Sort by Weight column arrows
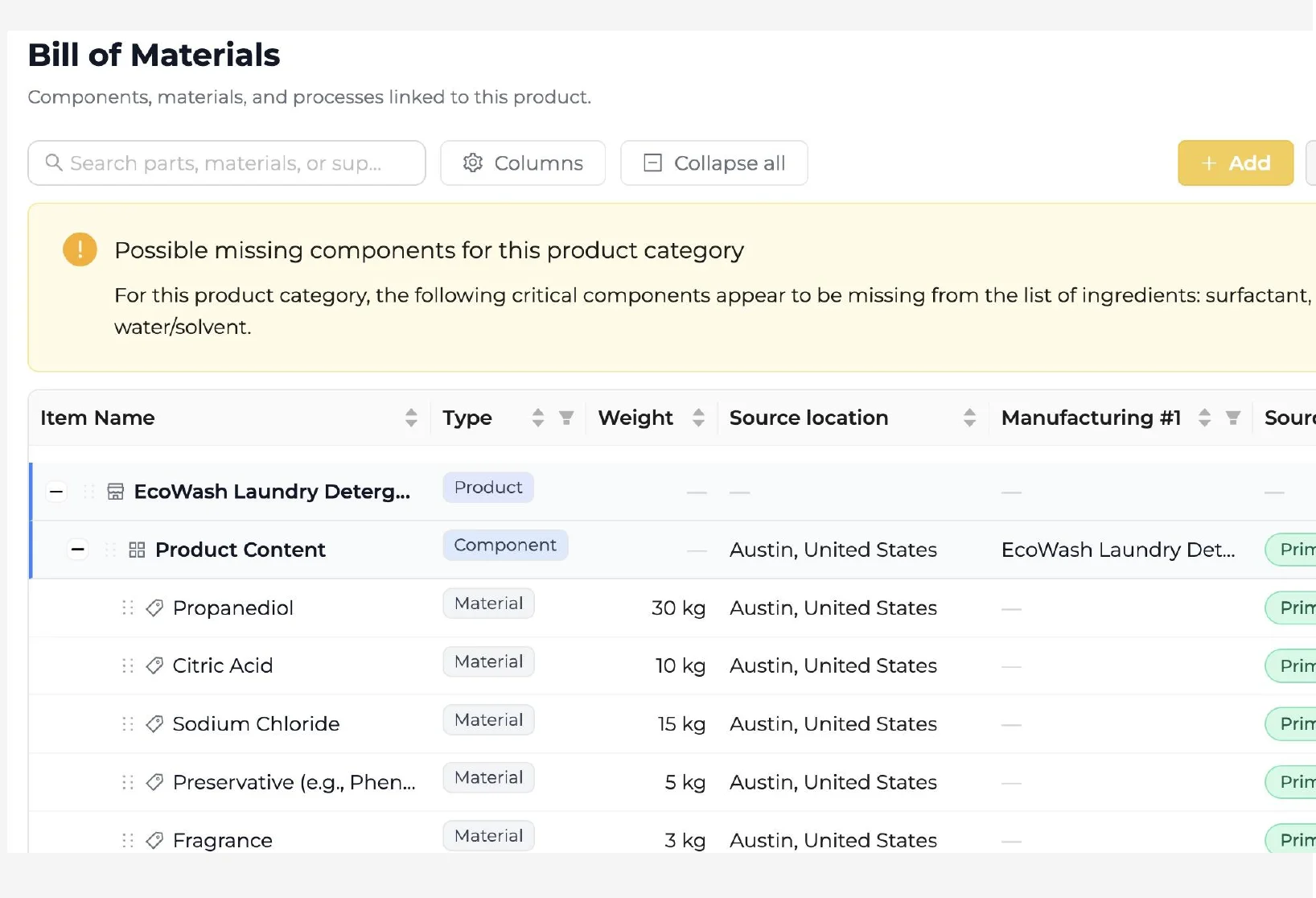This screenshot has height=898, width=1316. 698,418
